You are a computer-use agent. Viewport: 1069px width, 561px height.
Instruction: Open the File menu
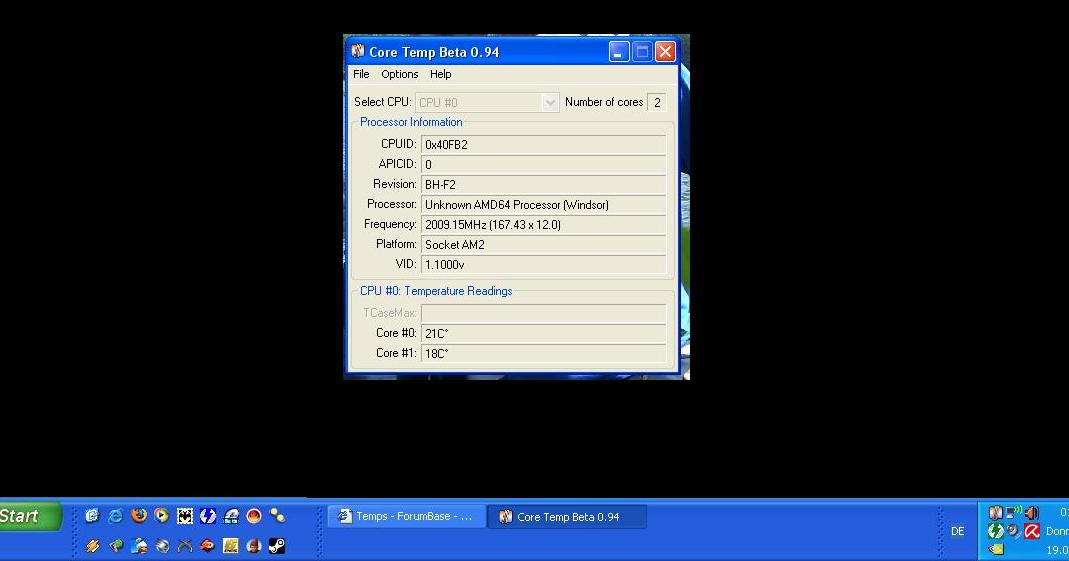click(361, 74)
